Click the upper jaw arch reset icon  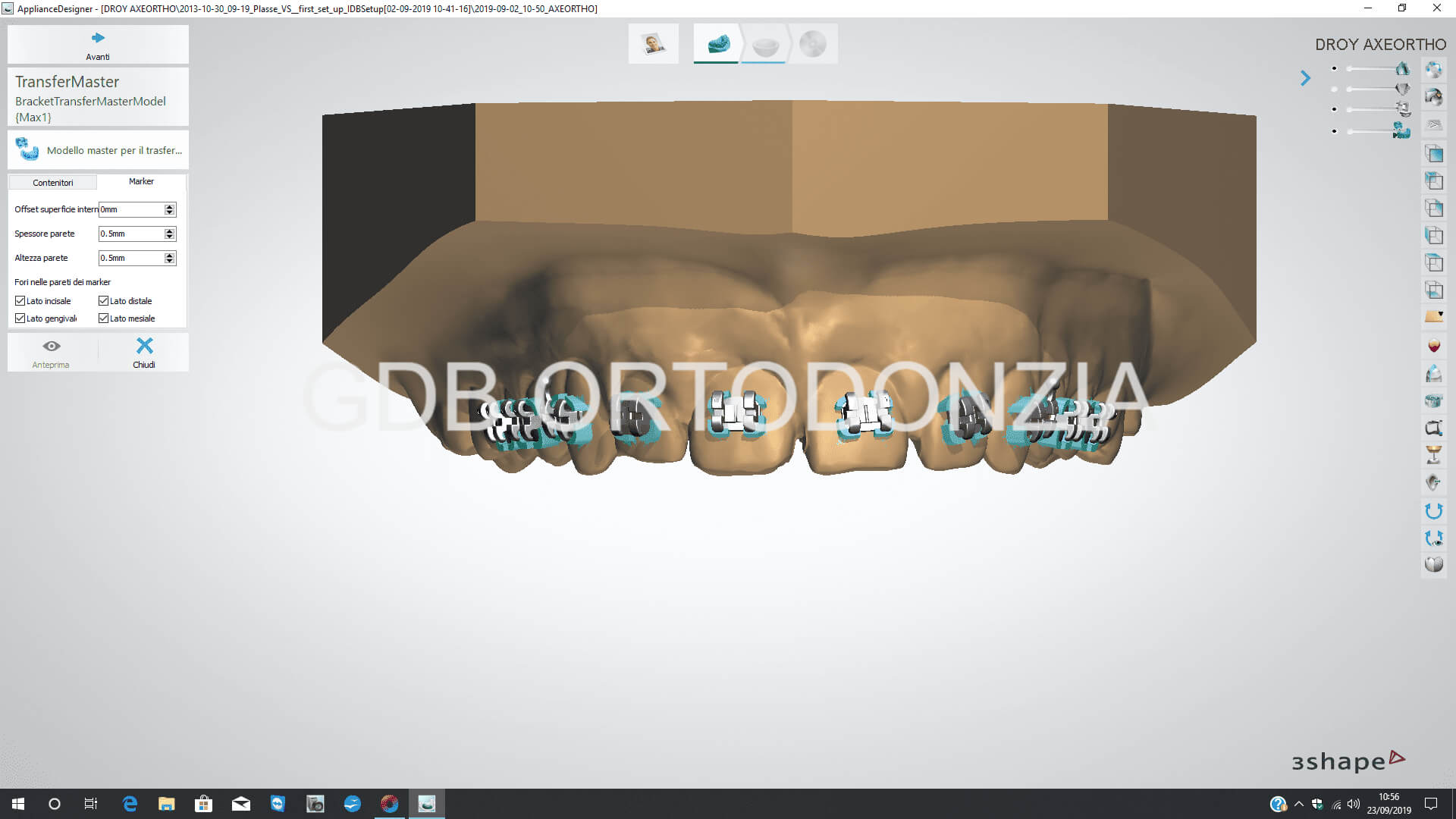1433,511
